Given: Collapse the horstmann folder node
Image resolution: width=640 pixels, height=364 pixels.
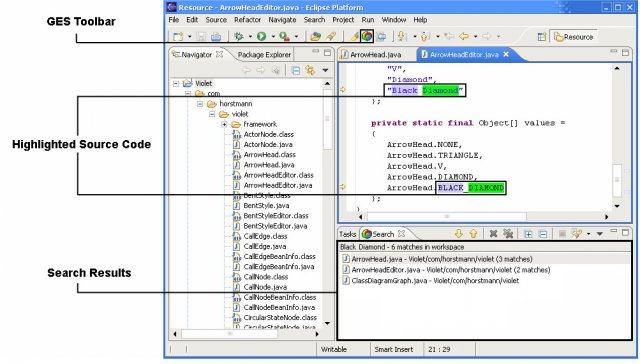Looking at the screenshot, I should (200, 104).
